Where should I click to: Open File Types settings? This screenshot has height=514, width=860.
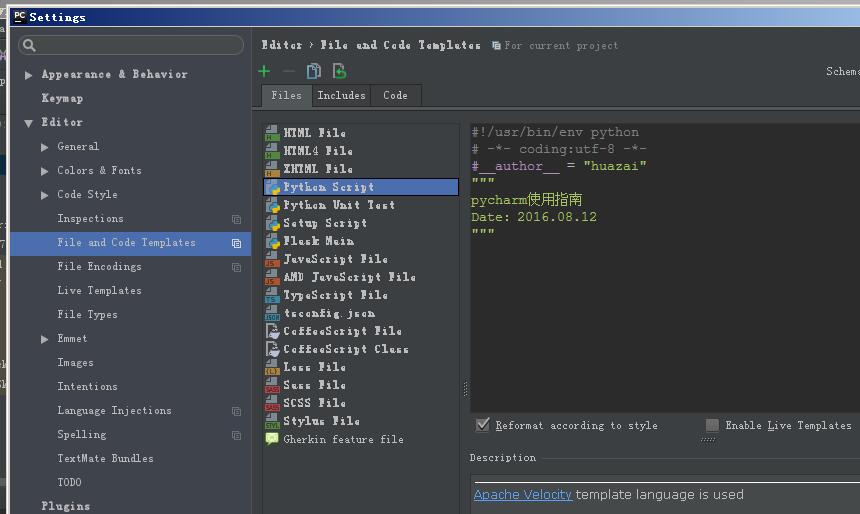pyautogui.click(x=87, y=314)
